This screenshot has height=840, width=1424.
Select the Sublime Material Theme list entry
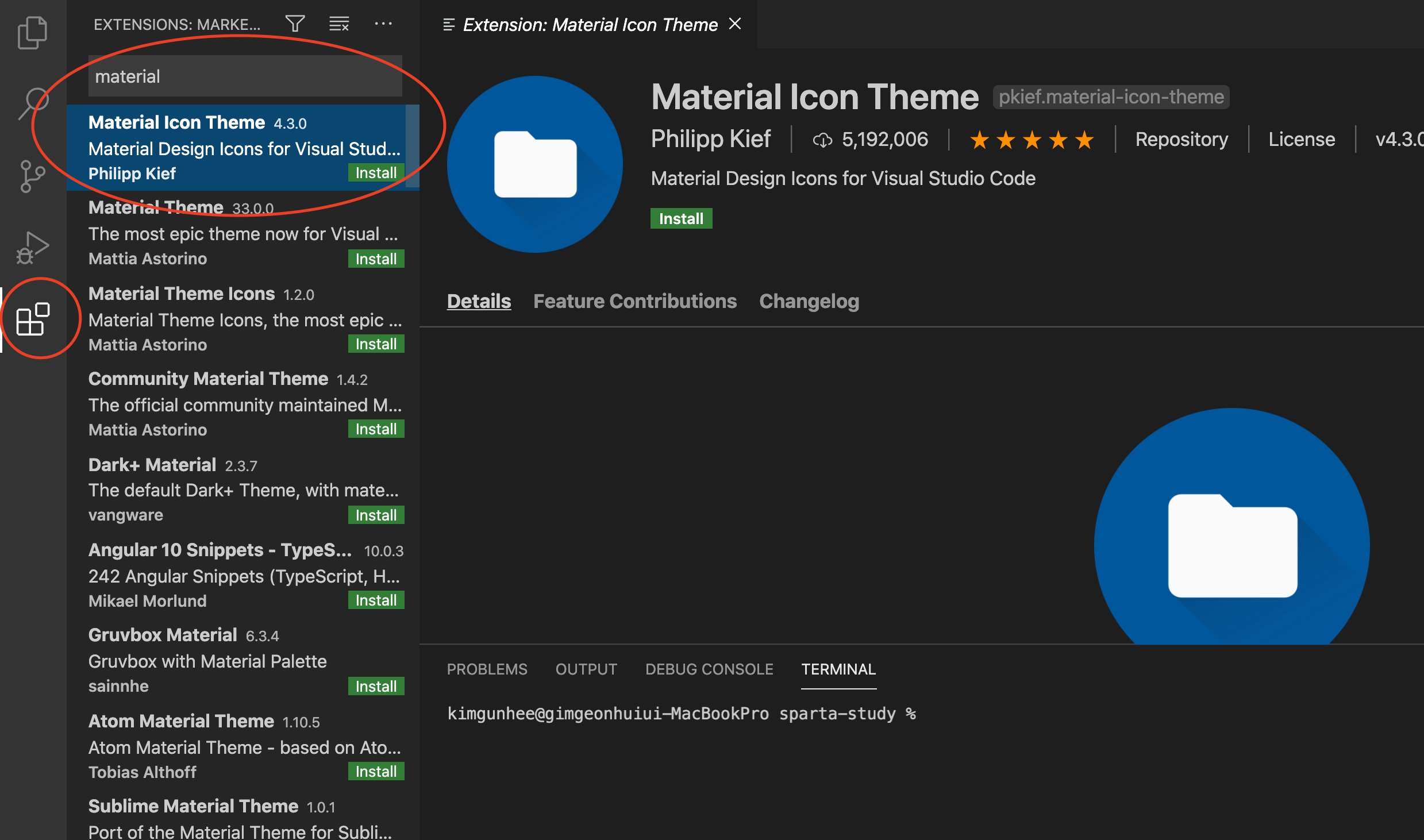[243, 815]
